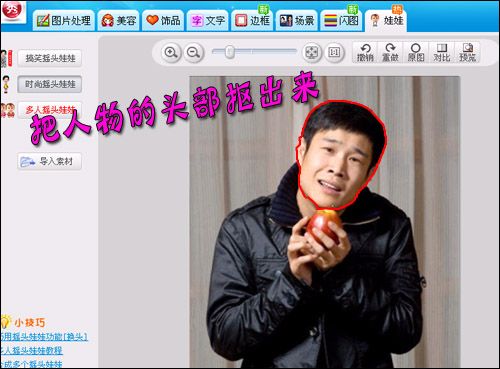500x369 pixels.
Task: Switch to the 闪图 tab
Action: pos(341,21)
